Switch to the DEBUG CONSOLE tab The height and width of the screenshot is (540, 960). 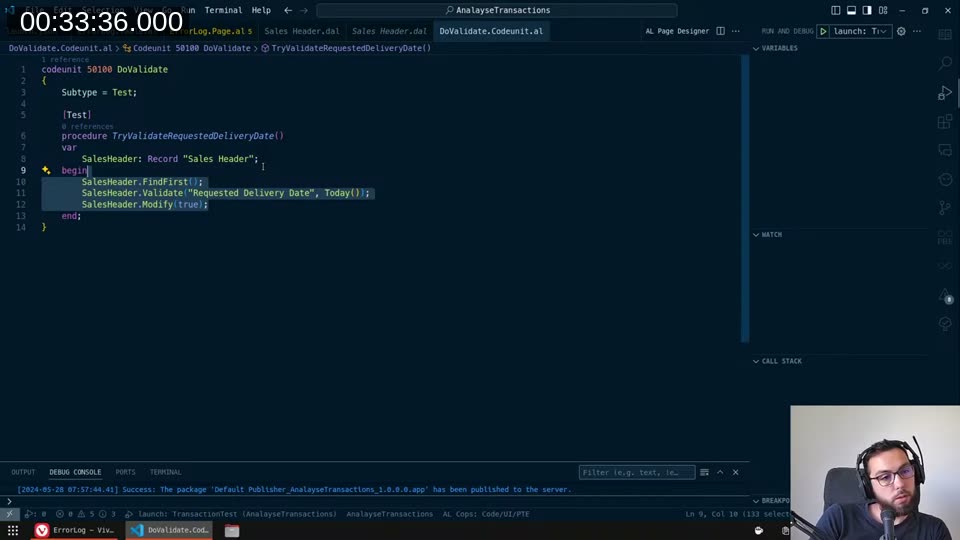(x=75, y=472)
